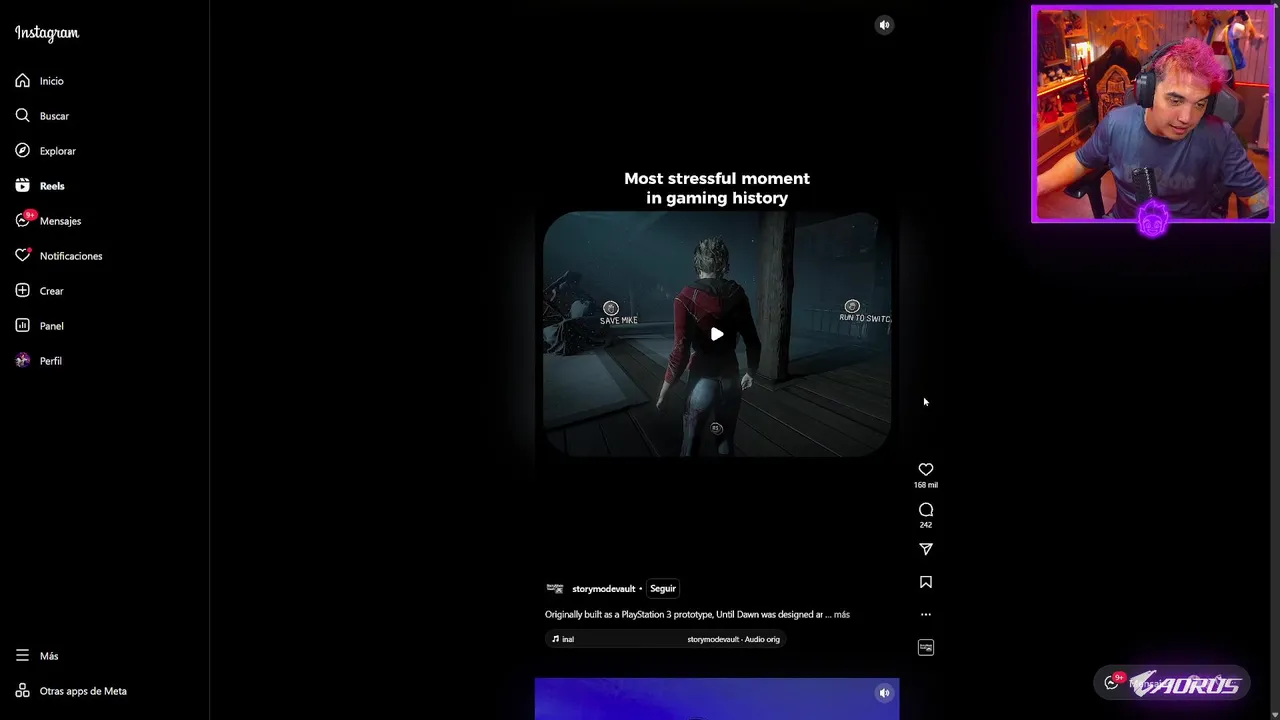The height and width of the screenshot is (720, 1280).
Task: Click the music note audio icon
Action: 556,639
